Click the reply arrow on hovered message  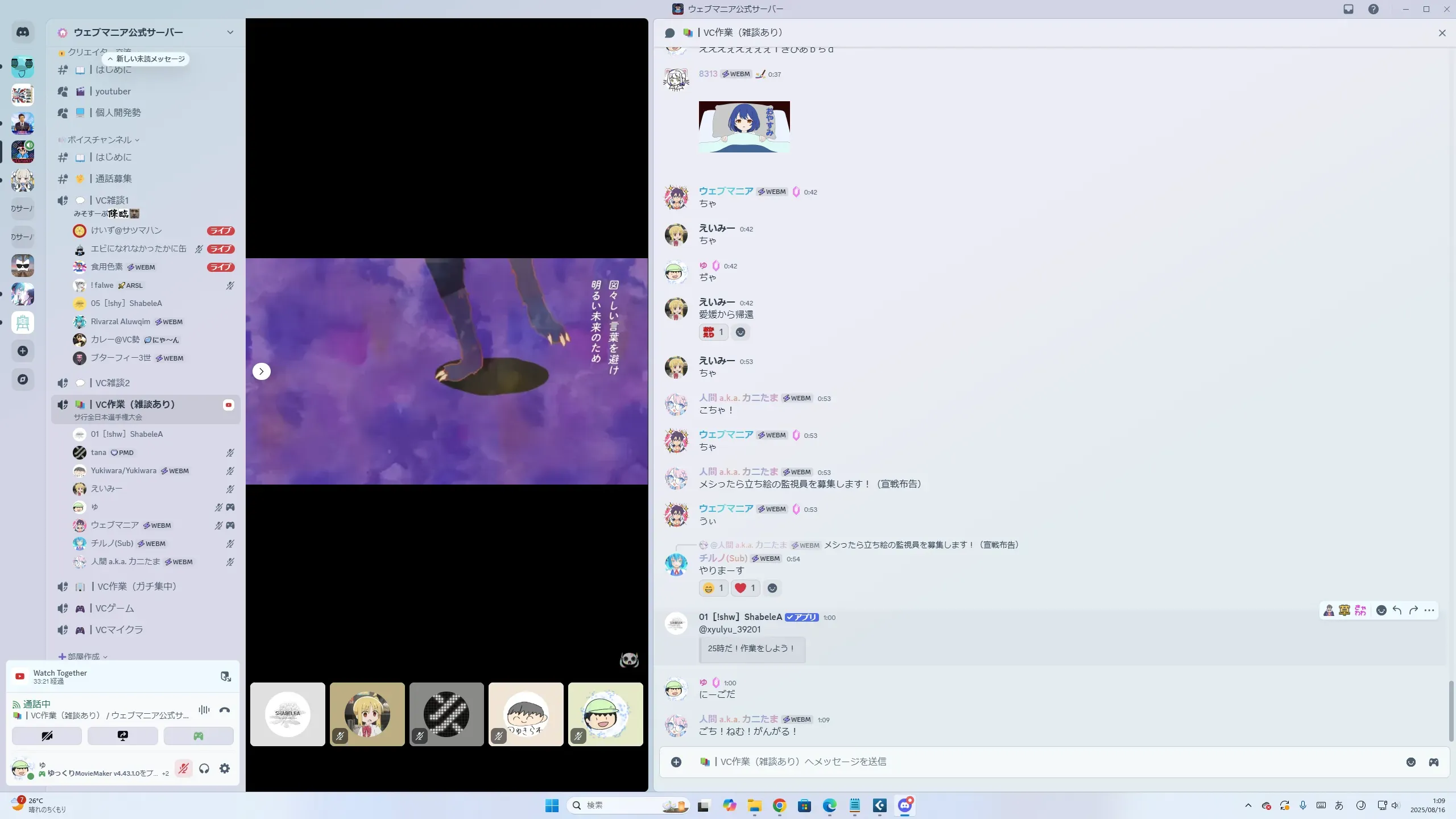click(1397, 610)
